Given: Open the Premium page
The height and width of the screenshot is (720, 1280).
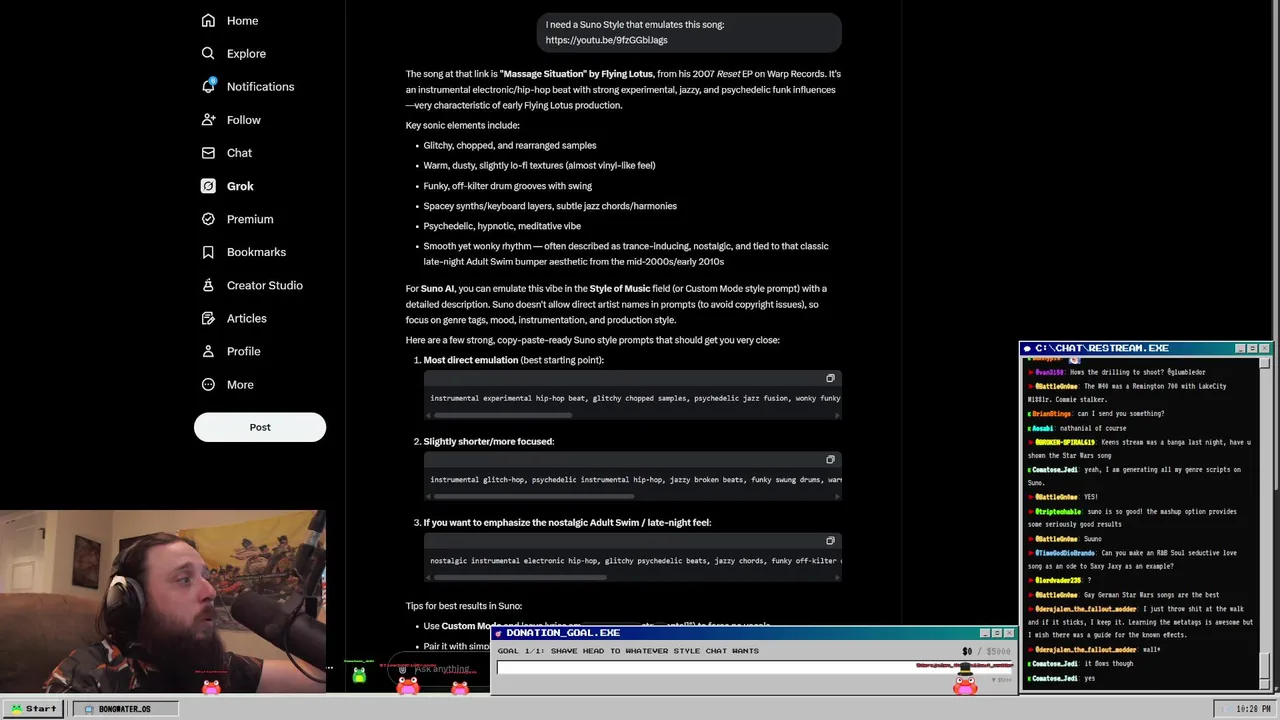Looking at the screenshot, I should pos(237,218).
